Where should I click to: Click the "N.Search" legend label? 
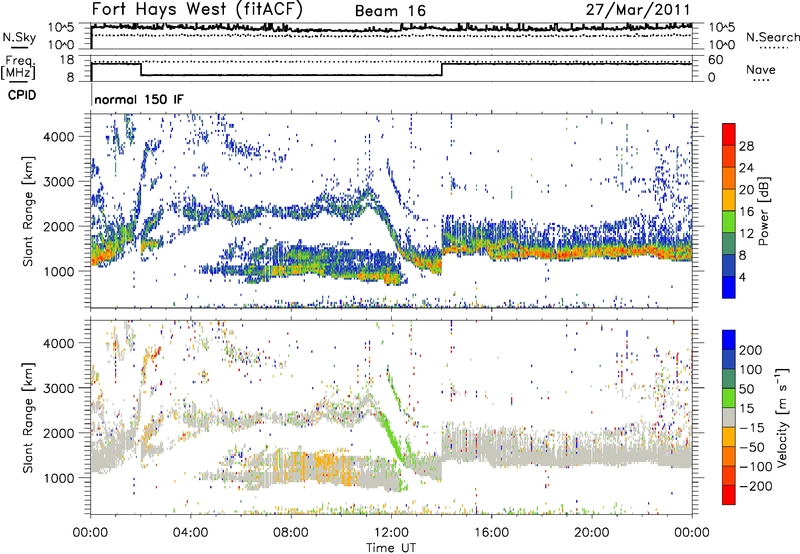tap(773, 37)
